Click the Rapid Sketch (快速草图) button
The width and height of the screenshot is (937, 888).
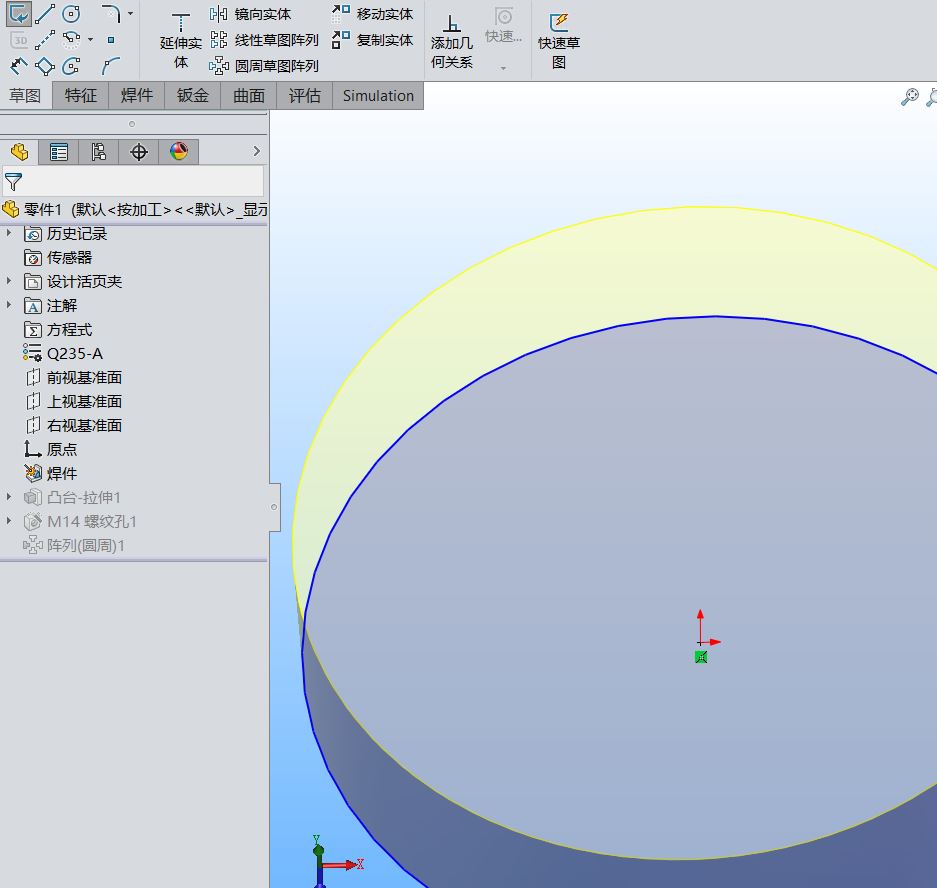click(558, 40)
